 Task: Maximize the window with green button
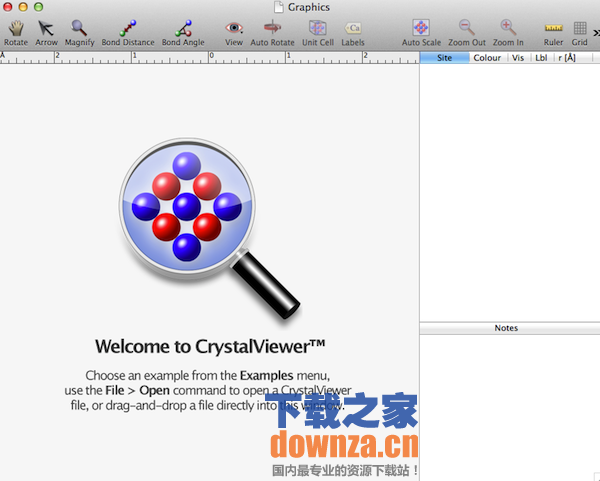click(38, 7)
